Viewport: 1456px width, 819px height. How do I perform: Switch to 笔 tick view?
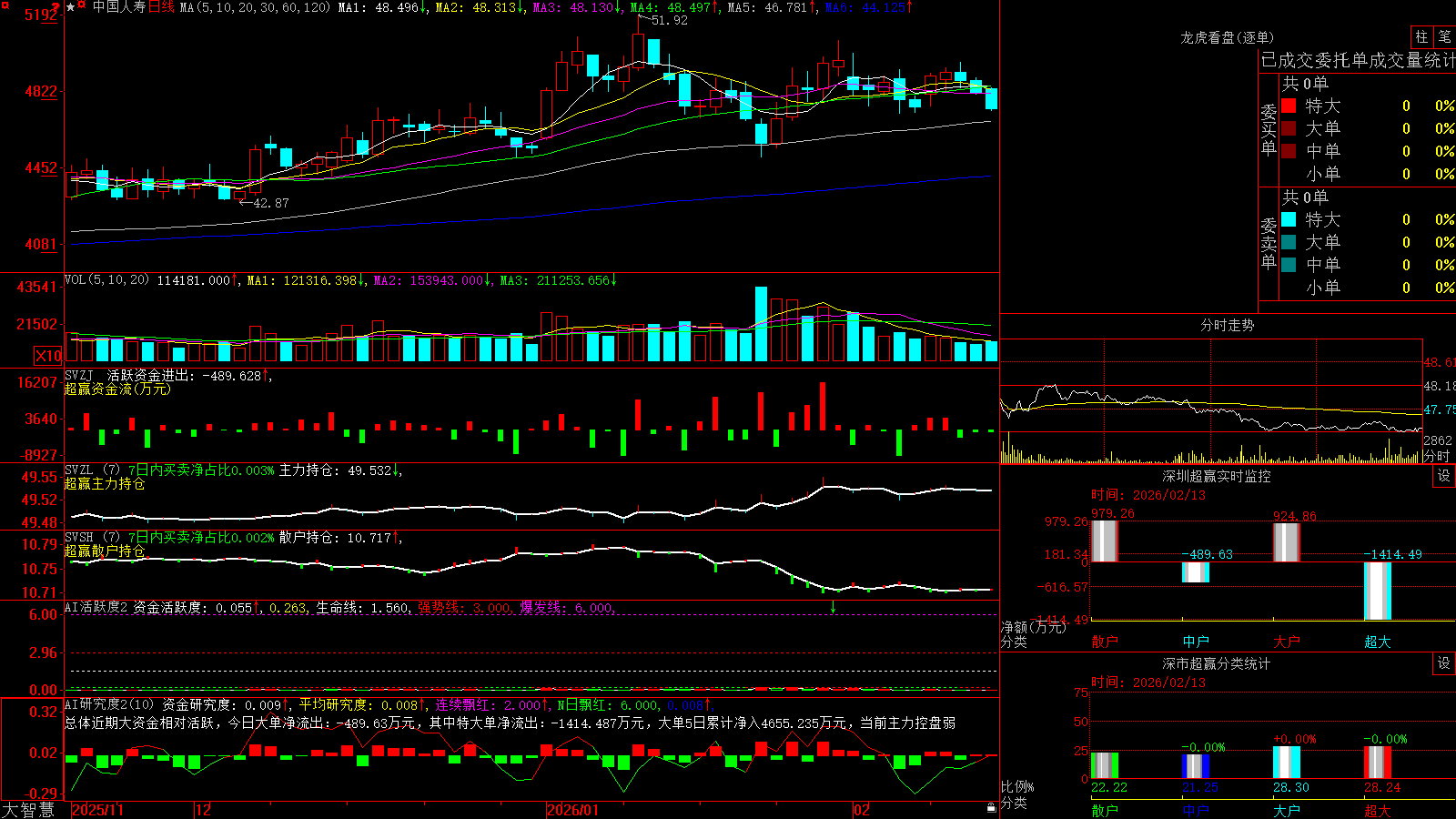[1444, 37]
